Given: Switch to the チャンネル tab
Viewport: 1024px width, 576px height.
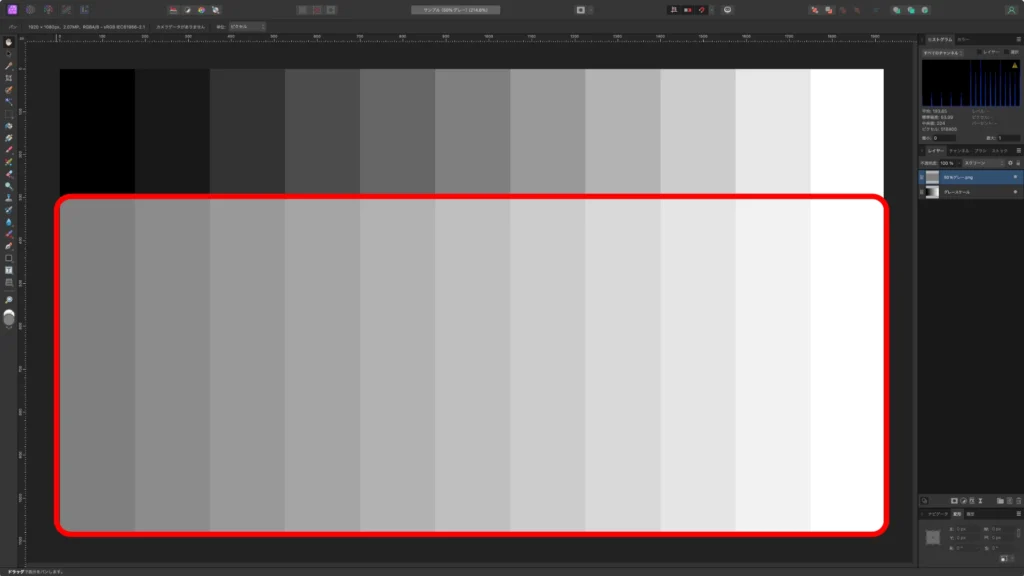Looking at the screenshot, I should coord(959,151).
